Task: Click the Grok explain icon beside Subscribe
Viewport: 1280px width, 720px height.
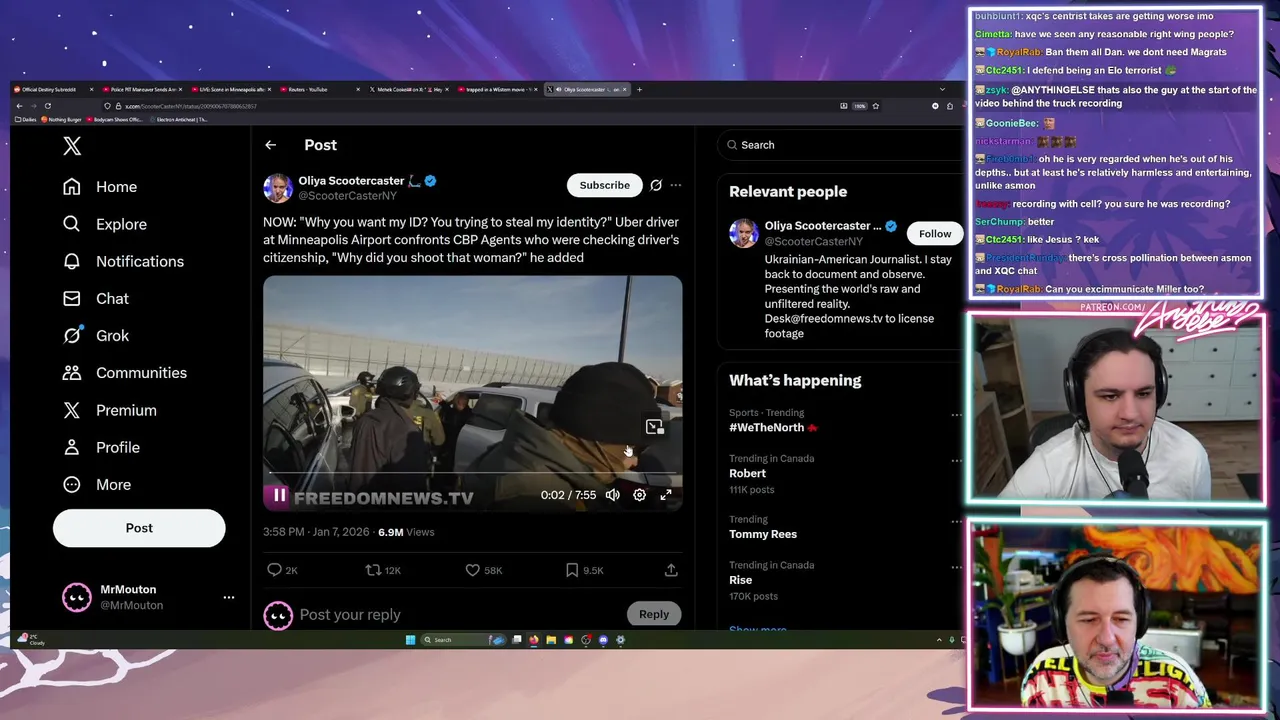Action: 656,185
